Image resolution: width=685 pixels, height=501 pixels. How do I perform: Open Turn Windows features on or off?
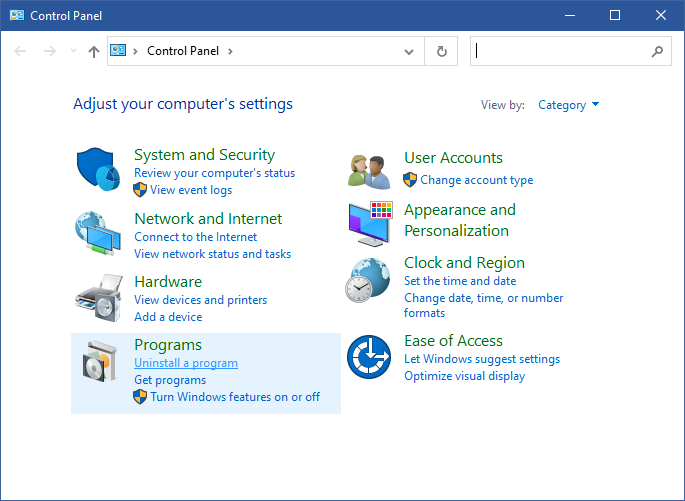235,397
